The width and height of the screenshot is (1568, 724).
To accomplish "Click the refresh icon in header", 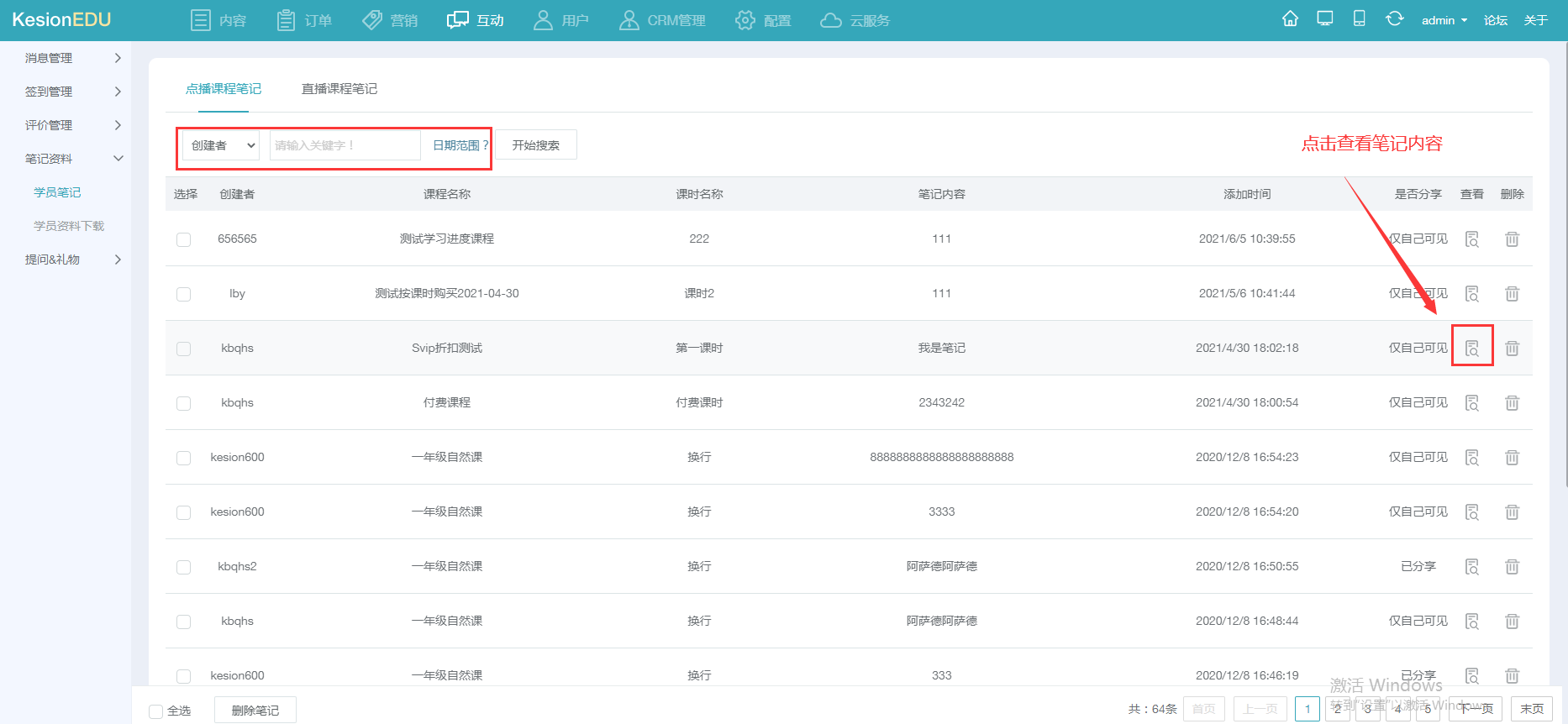I will click(1394, 19).
